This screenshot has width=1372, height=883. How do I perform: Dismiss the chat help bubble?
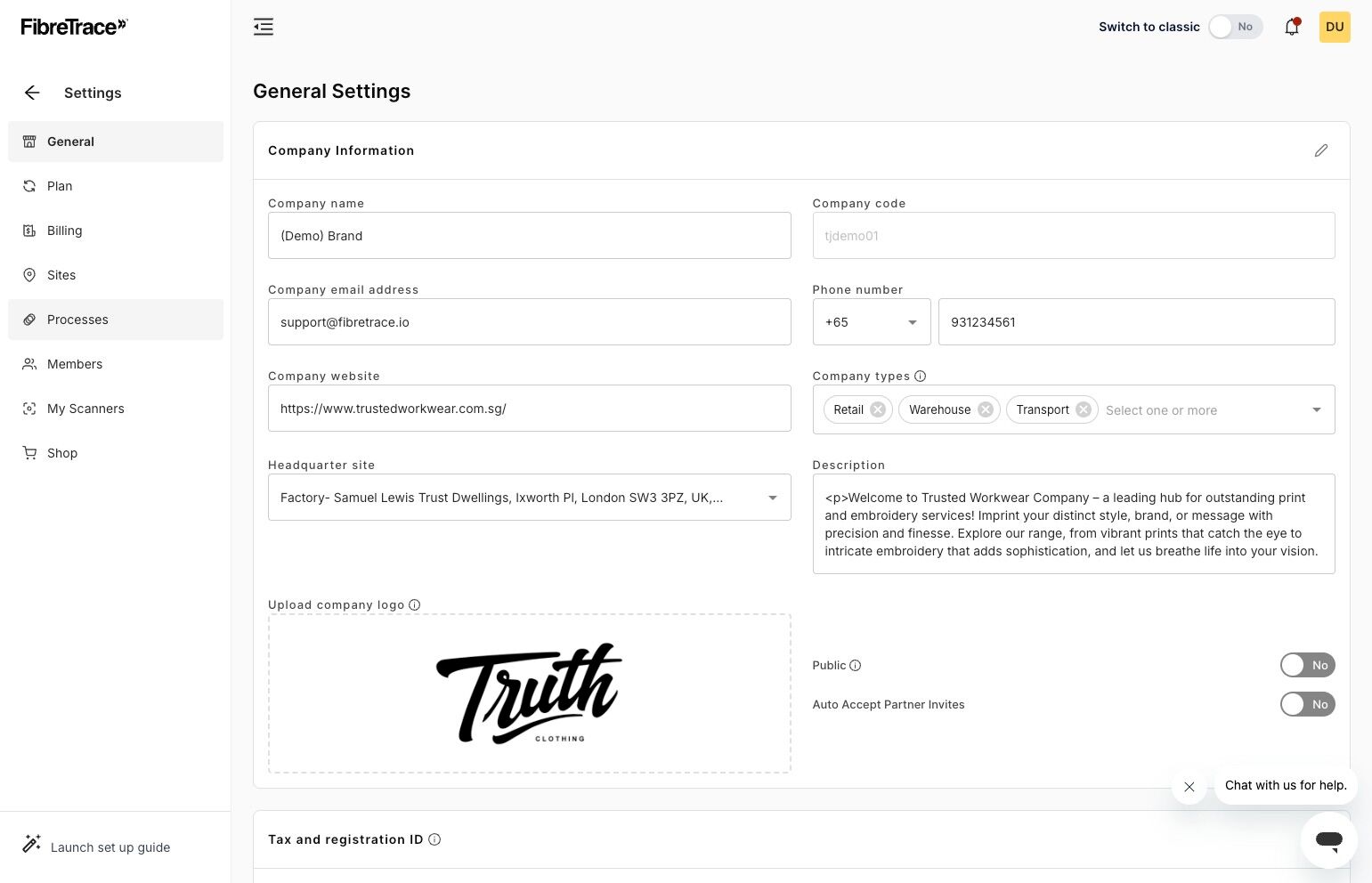pos(1189,787)
